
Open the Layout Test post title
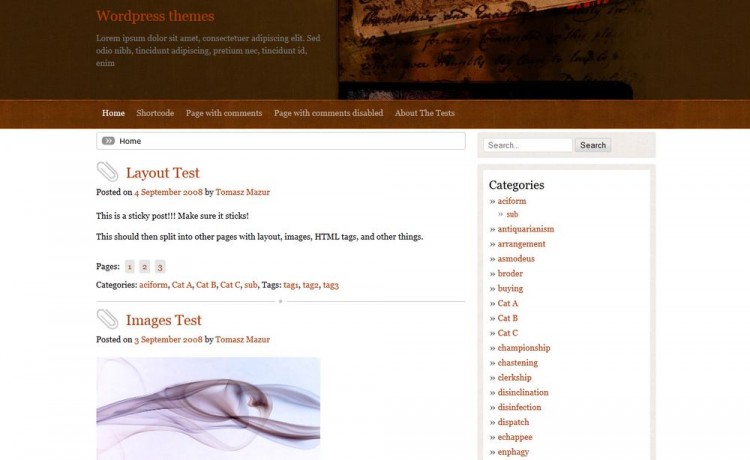point(162,173)
